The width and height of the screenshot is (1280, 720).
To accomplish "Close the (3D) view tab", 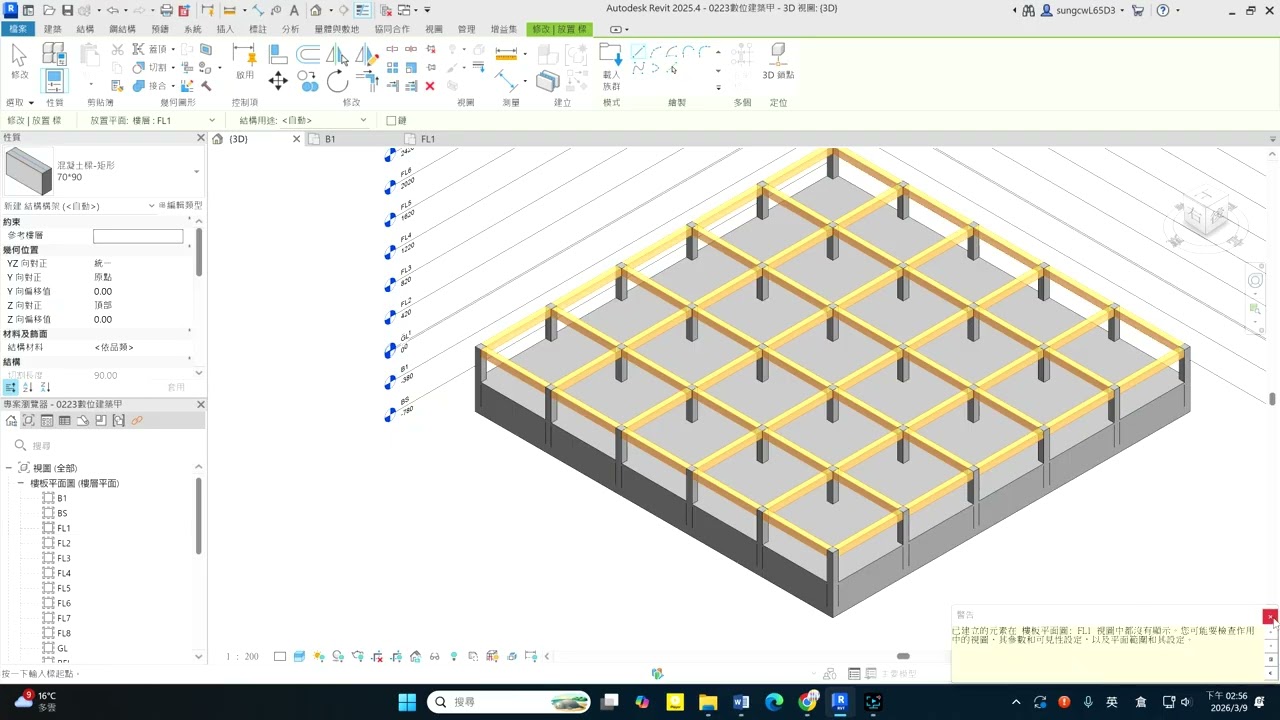I will (296, 139).
